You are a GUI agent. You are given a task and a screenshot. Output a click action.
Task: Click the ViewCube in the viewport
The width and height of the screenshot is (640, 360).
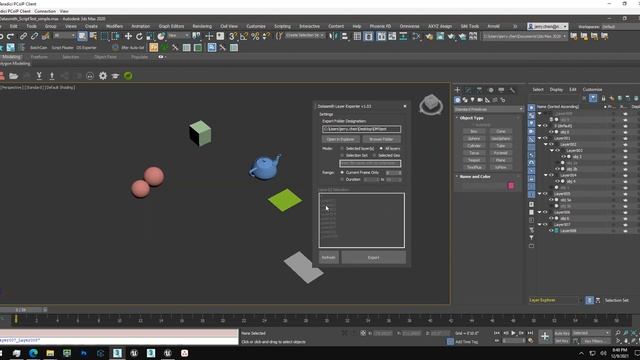pos(431,105)
